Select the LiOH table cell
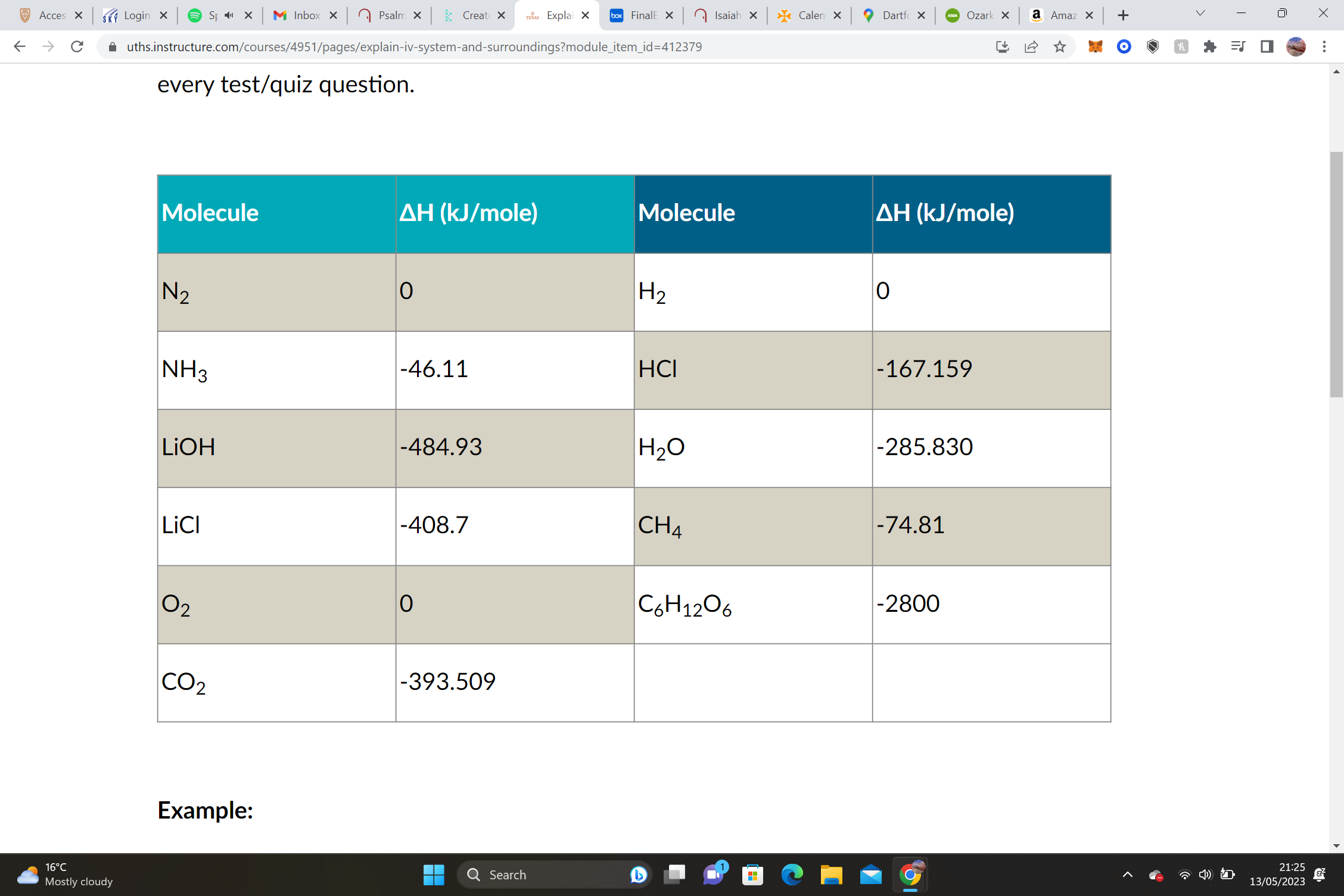Viewport: 1344px width, 896px height. [x=277, y=449]
